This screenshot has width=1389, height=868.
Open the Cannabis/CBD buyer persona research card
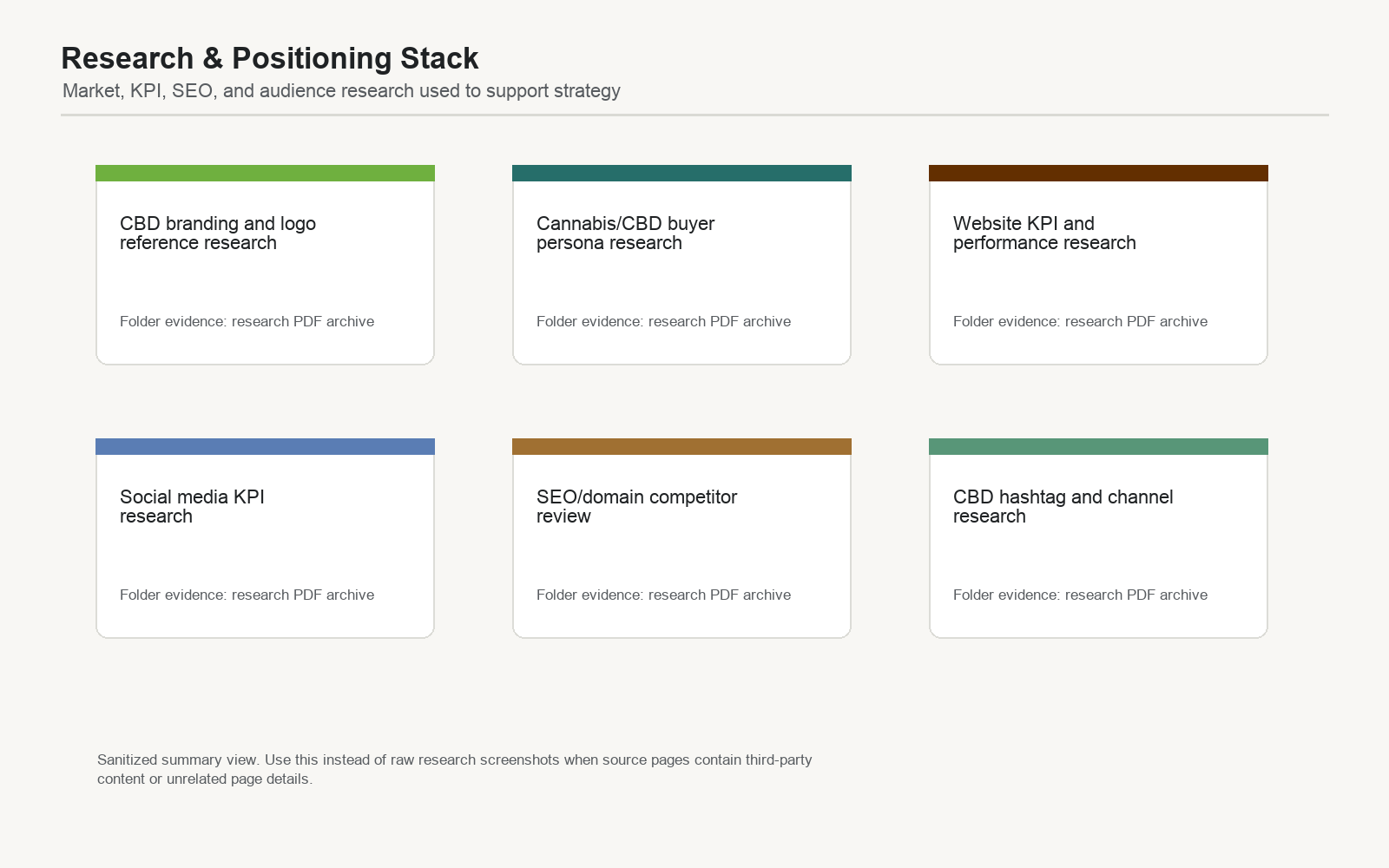tap(681, 265)
